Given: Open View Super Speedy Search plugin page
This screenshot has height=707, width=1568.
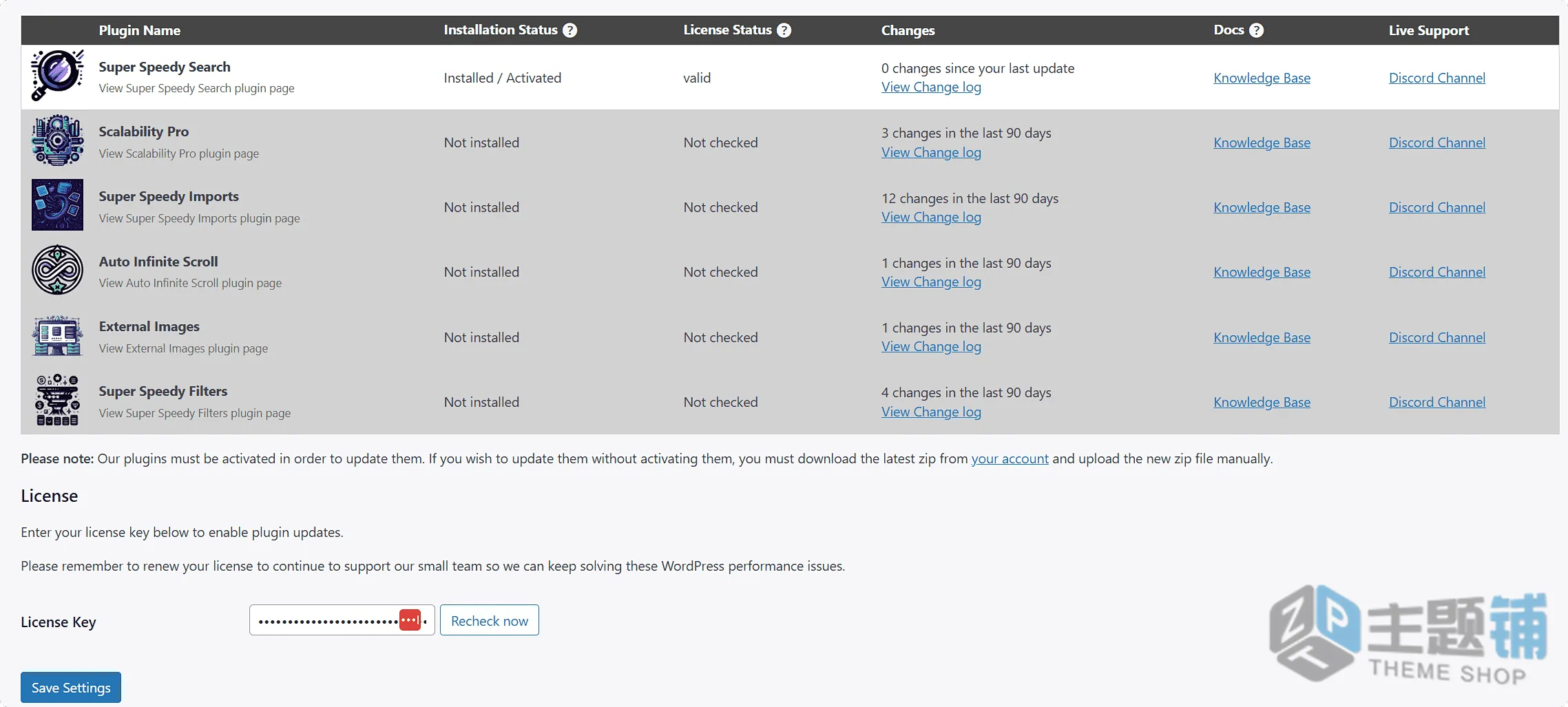Looking at the screenshot, I should pyautogui.click(x=197, y=88).
